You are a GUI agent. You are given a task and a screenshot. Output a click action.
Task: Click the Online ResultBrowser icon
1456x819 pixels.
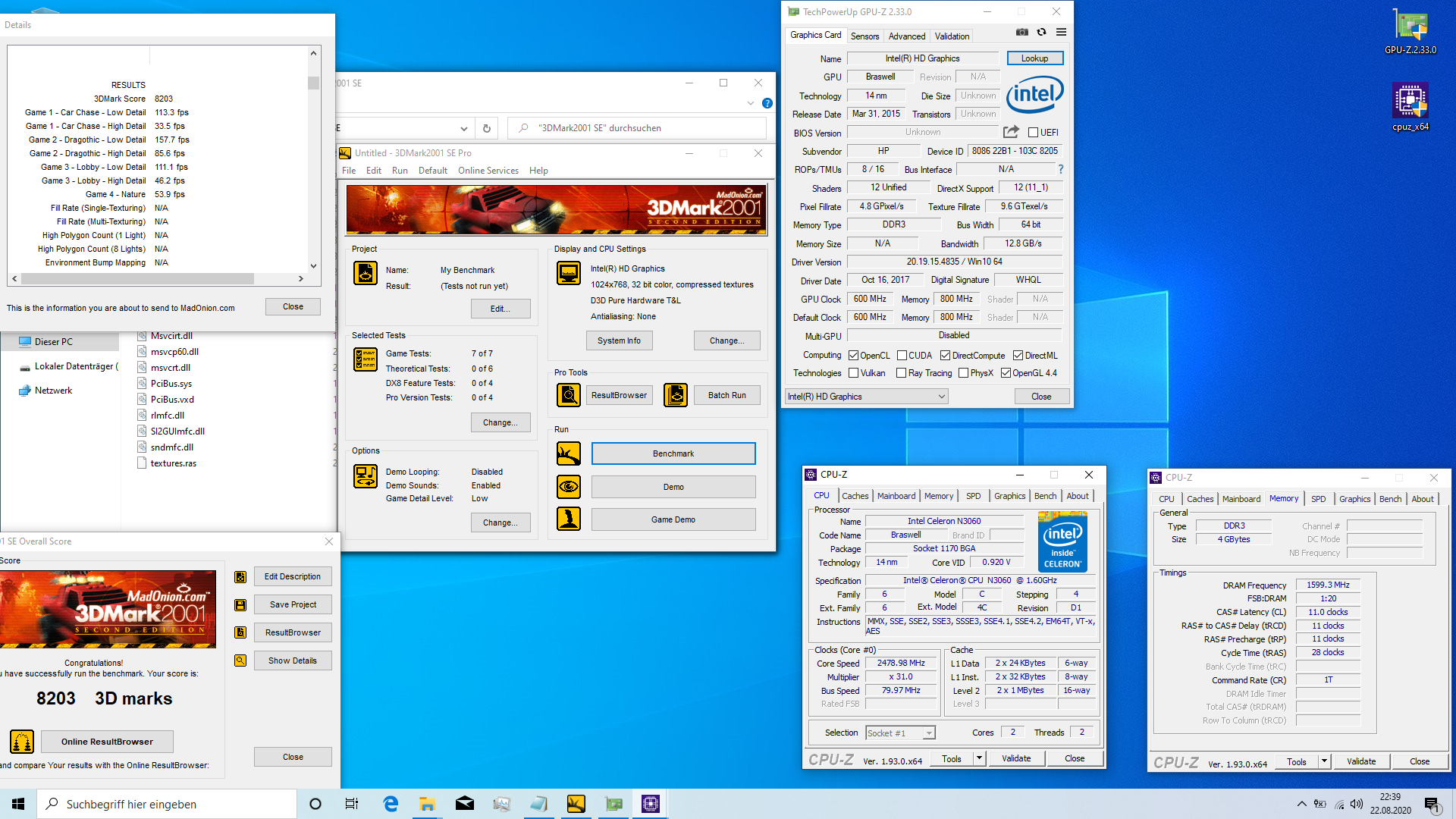22,742
